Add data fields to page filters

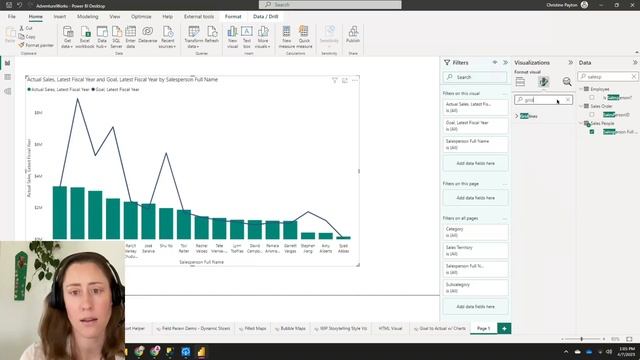pyautogui.click(x=476, y=198)
